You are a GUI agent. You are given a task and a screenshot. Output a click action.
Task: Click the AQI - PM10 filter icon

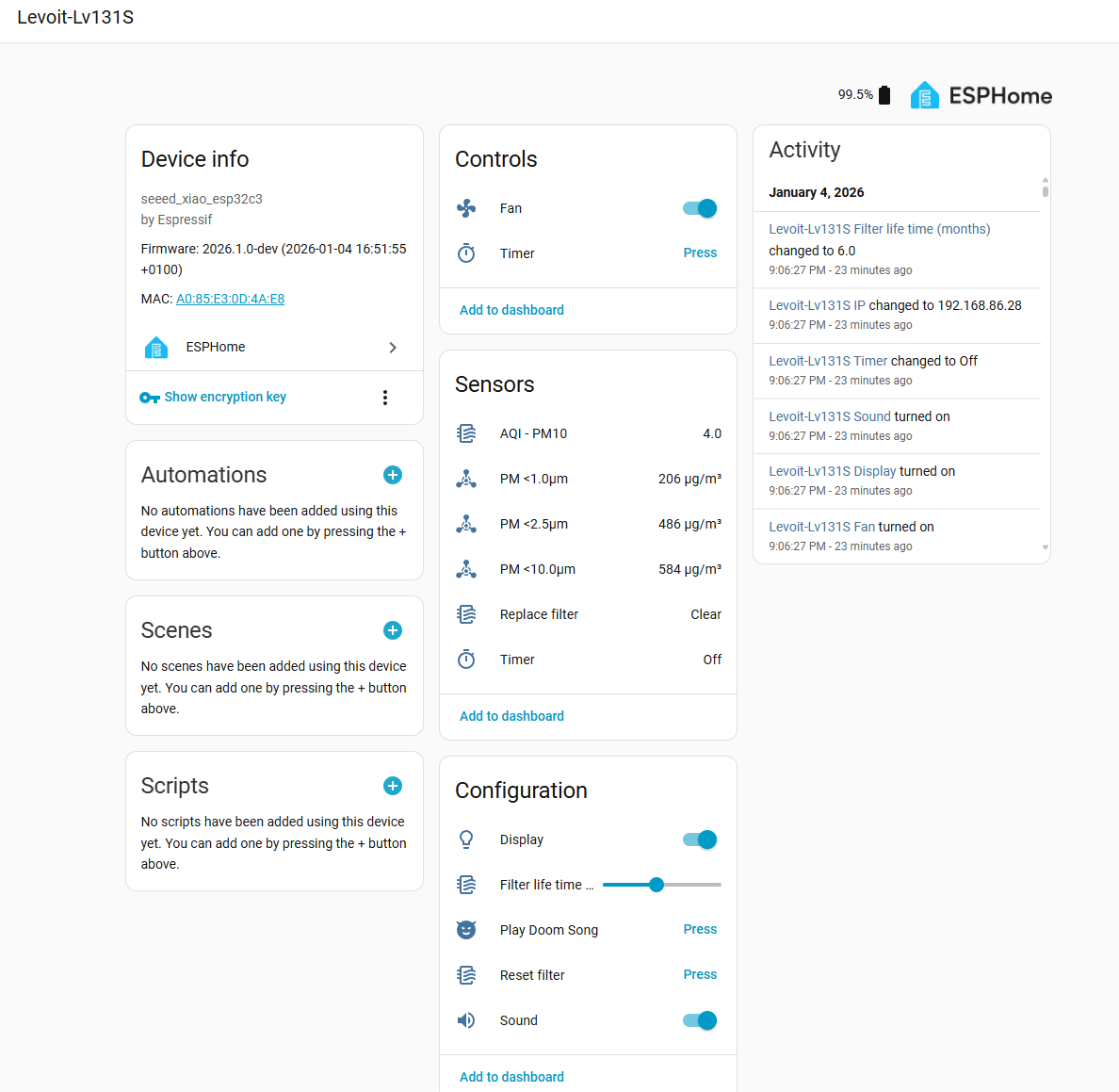pos(466,433)
